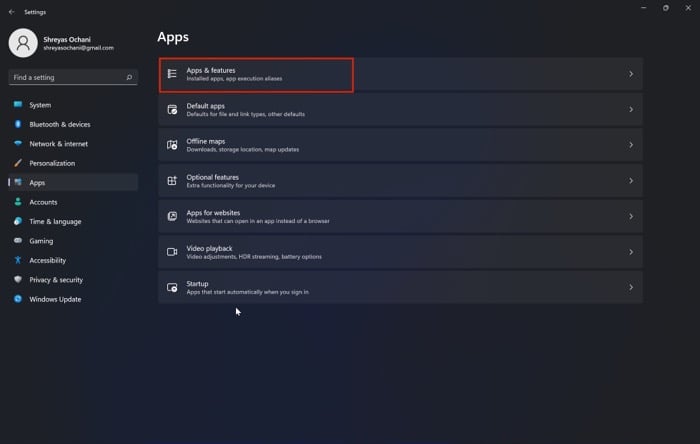Restore down the Settings window
The height and width of the screenshot is (444, 700).
click(x=666, y=8)
